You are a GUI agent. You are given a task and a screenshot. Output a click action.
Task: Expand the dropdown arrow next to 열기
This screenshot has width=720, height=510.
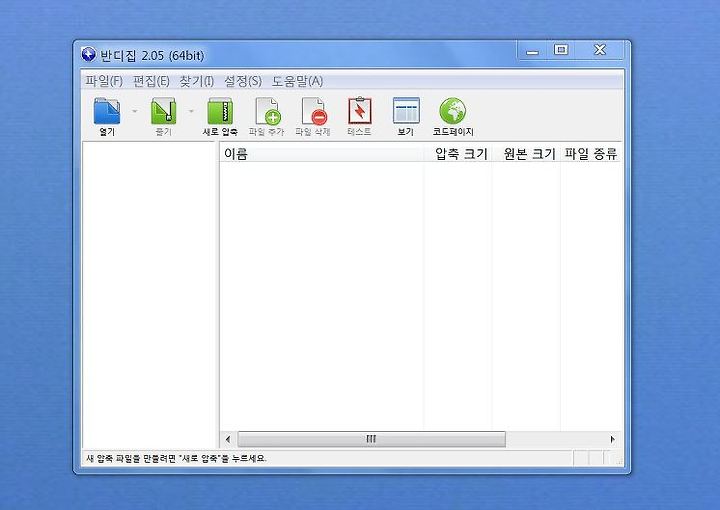135,111
